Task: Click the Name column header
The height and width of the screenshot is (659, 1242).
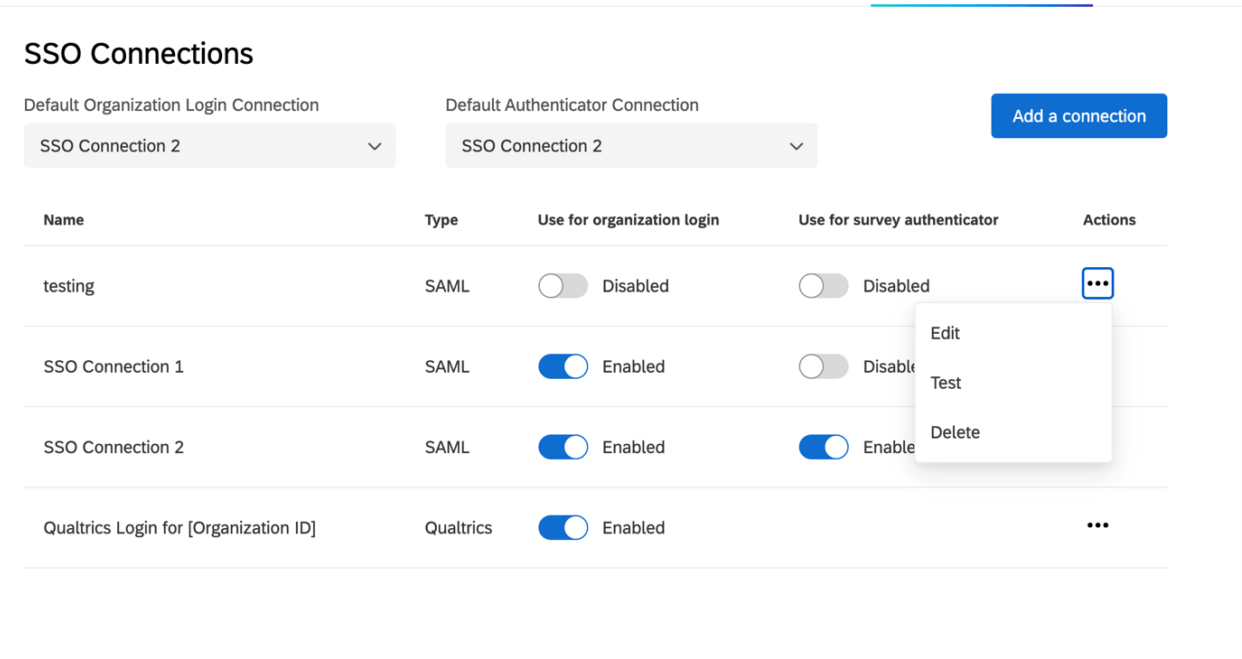Action: point(63,220)
